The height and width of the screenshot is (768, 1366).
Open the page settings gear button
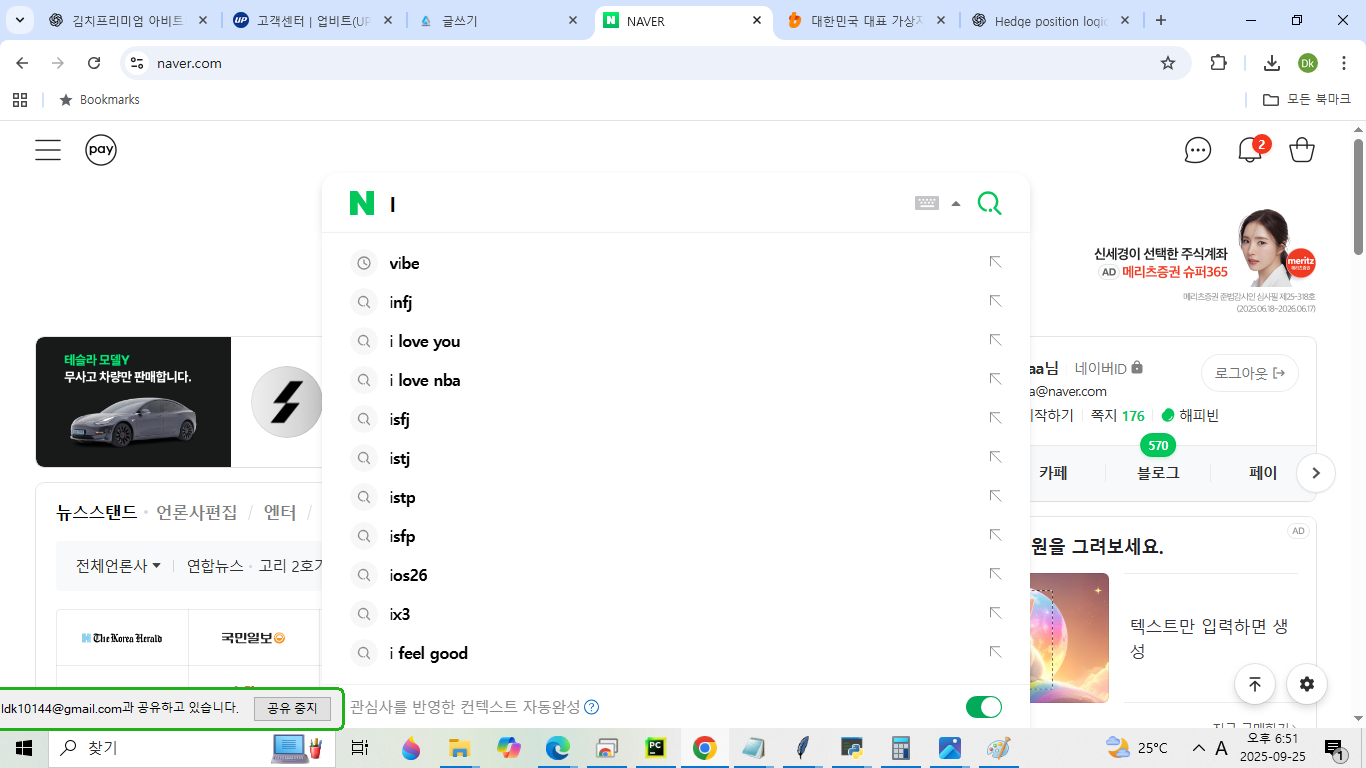(x=1306, y=684)
